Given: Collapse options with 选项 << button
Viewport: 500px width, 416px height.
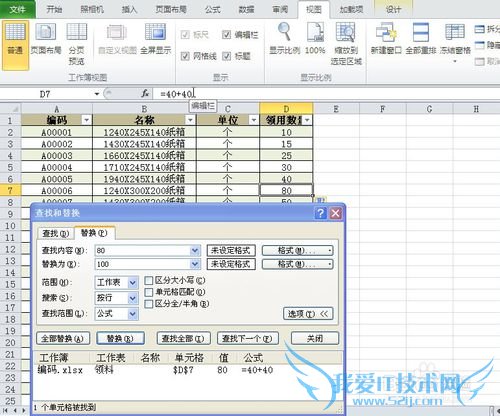Looking at the screenshot, I should [308, 314].
